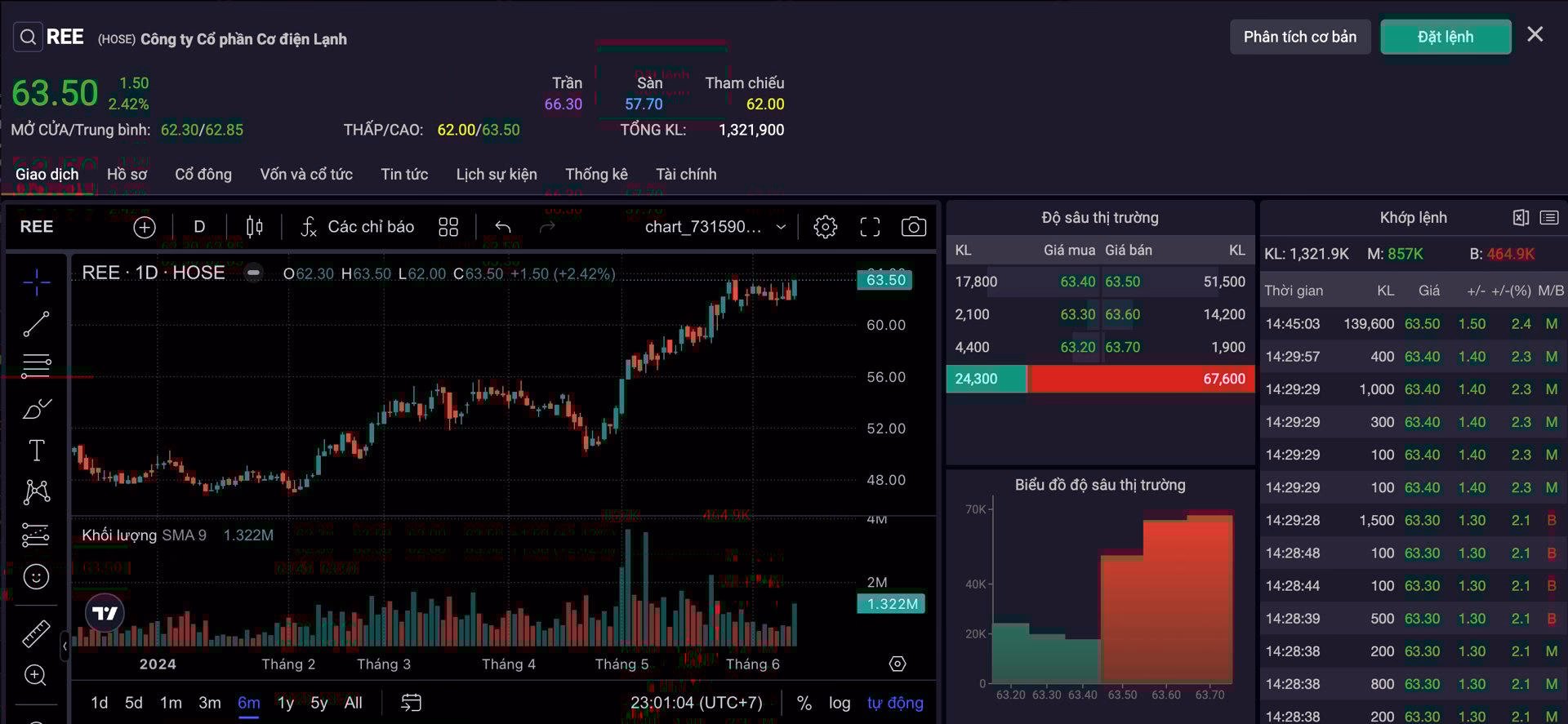Open chart settings gear icon
This screenshot has width=1568, height=724.
(x=825, y=227)
